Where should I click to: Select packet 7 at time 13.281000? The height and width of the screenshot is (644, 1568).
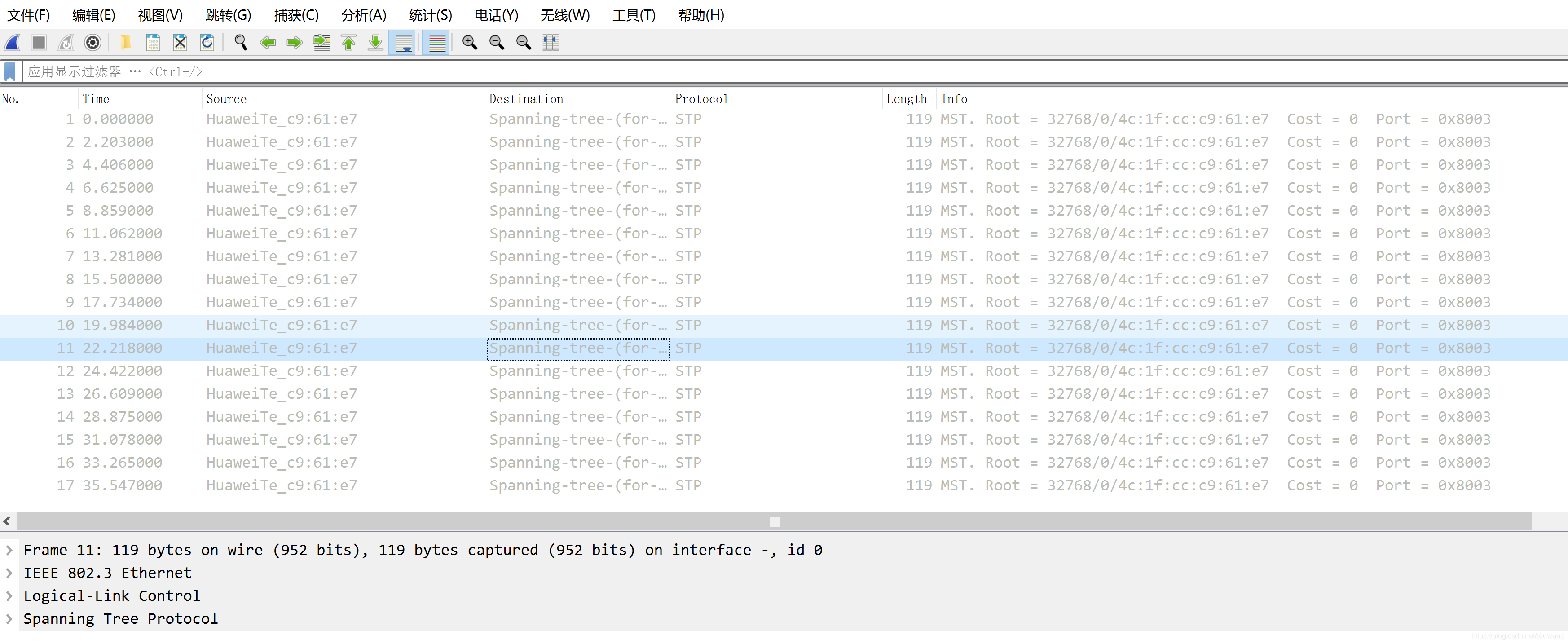pos(784,257)
